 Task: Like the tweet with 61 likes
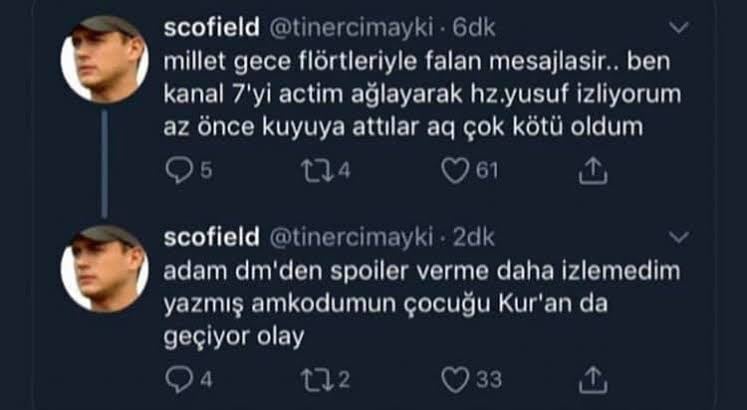point(456,172)
